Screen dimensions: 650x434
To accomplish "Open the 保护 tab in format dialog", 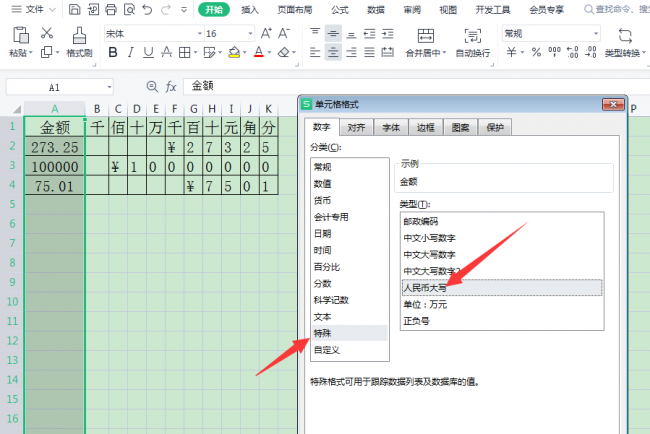I will (495, 128).
